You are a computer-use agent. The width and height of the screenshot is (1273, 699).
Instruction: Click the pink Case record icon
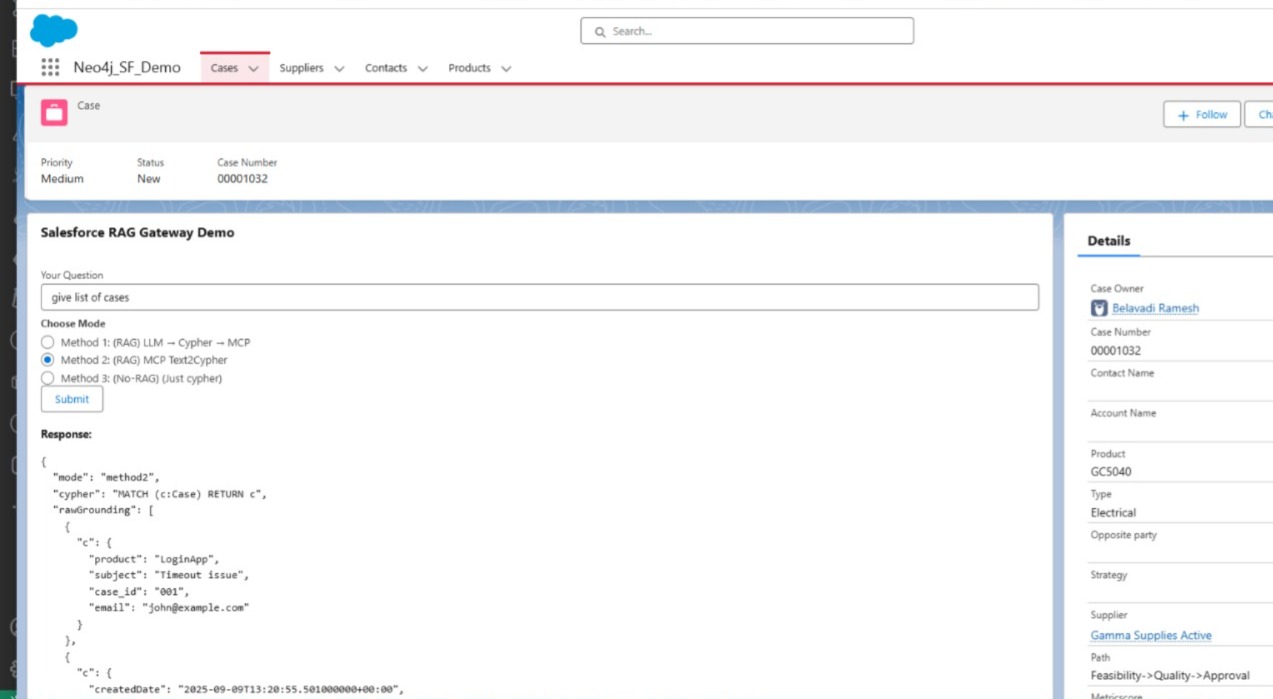coord(54,112)
